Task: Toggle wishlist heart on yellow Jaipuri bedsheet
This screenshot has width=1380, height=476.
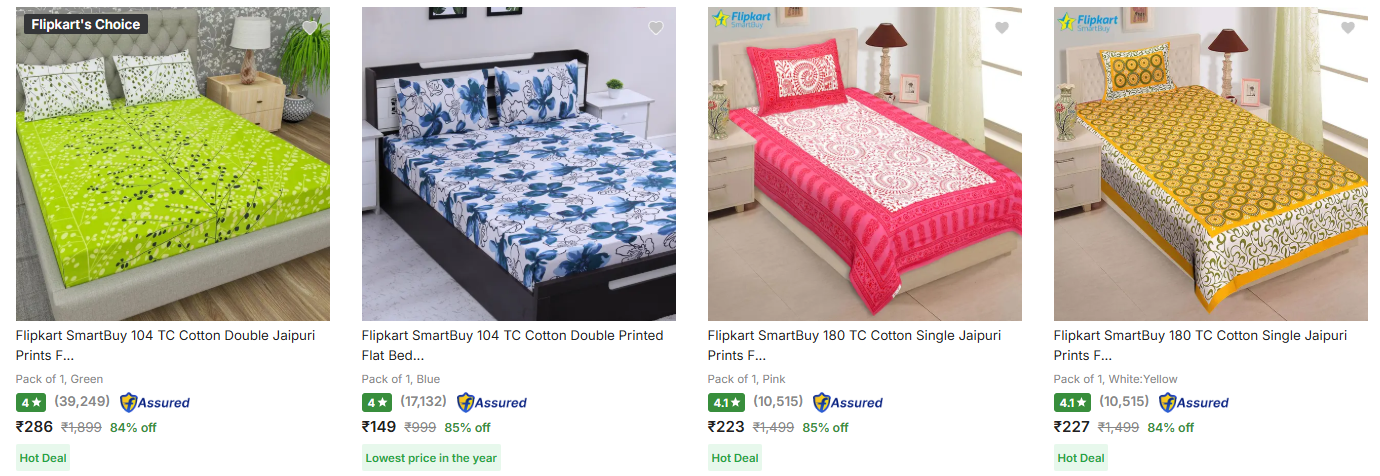Action: 1348,27
